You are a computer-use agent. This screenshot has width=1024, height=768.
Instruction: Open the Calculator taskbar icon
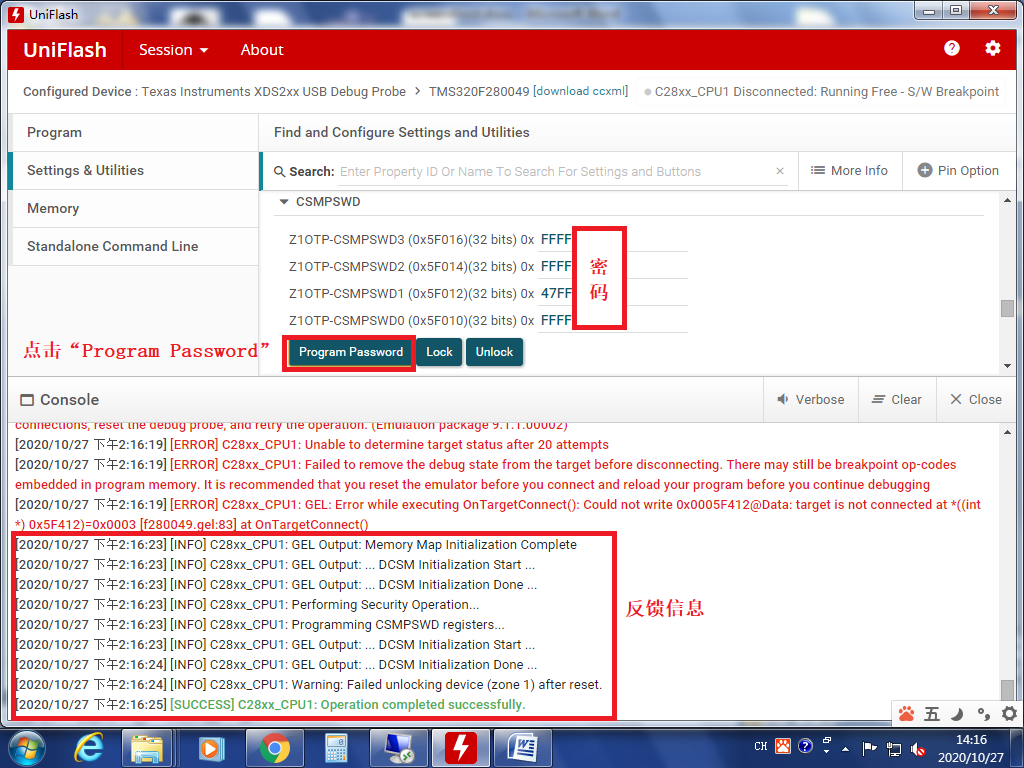(x=336, y=748)
